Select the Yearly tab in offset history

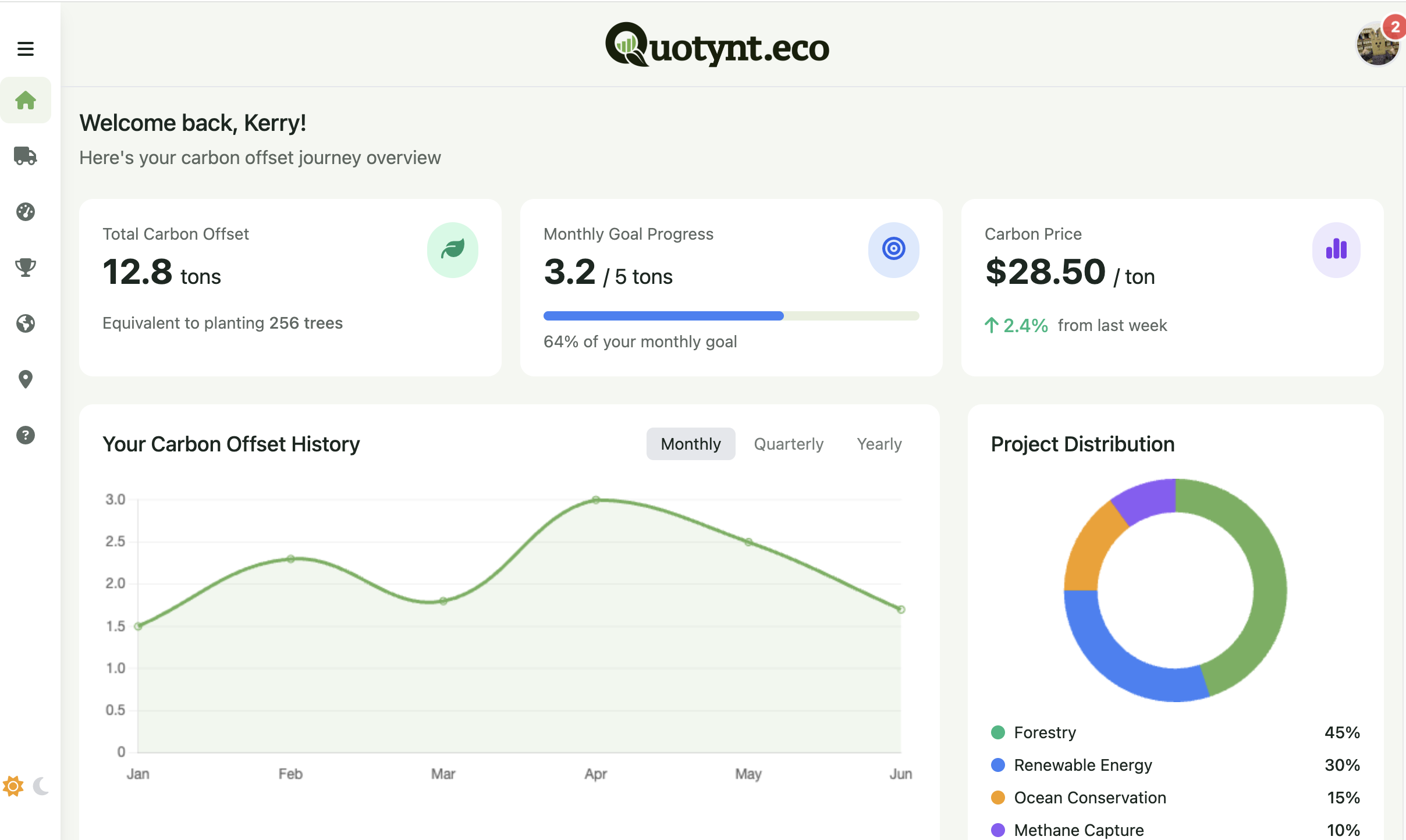(879, 443)
